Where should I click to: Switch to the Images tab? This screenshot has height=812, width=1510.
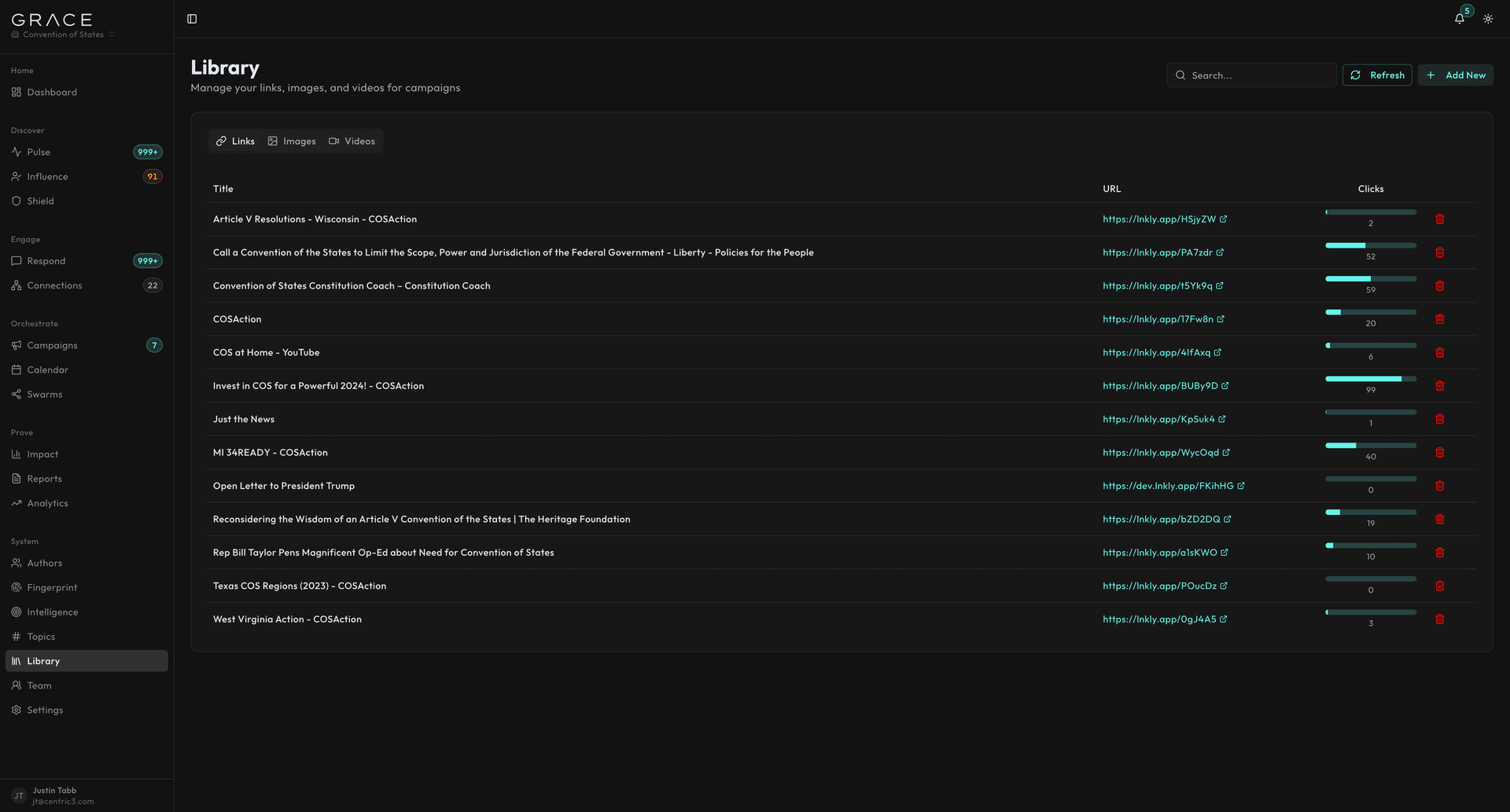292,141
